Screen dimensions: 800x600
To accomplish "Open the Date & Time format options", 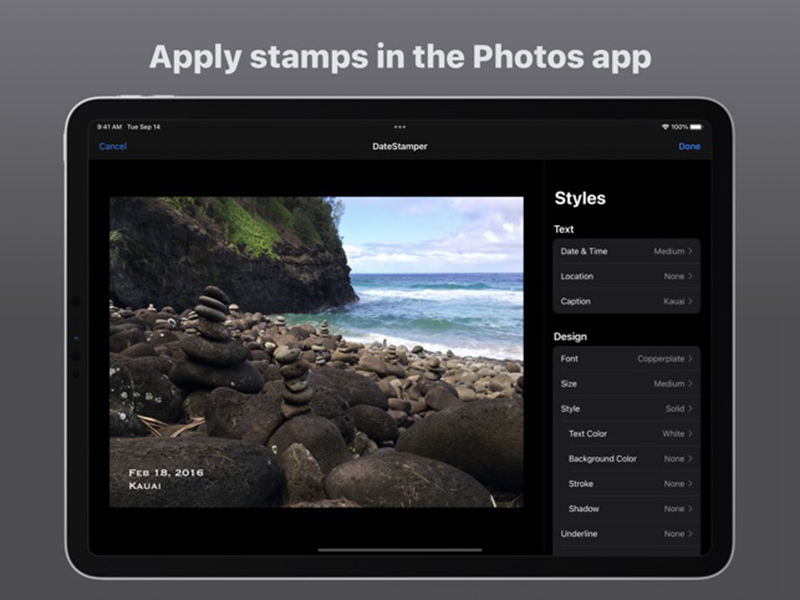I will (x=627, y=251).
